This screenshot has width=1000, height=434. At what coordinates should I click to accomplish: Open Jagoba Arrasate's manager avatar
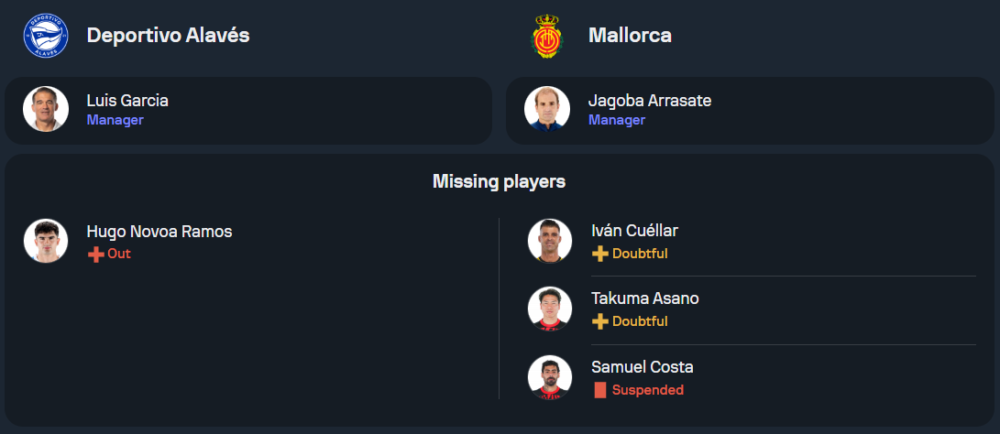point(548,110)
